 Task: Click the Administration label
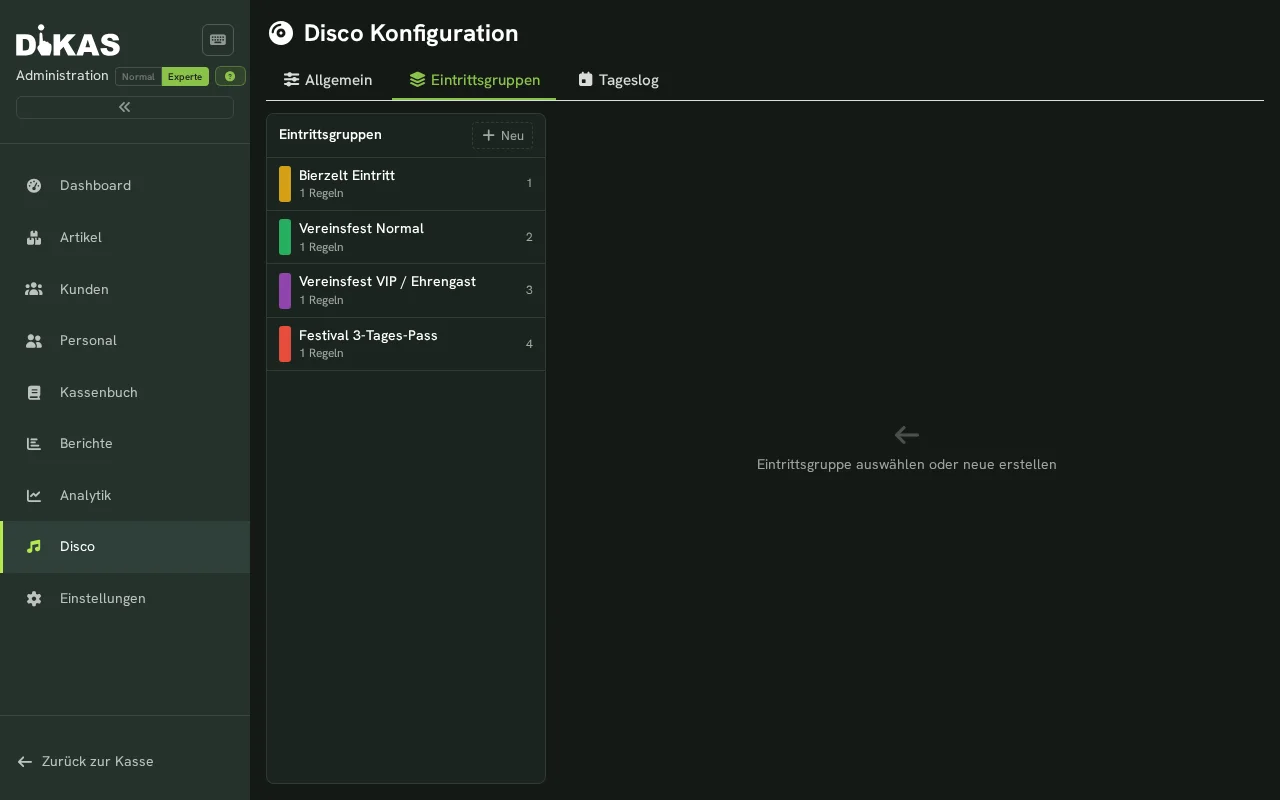(62, 76)
